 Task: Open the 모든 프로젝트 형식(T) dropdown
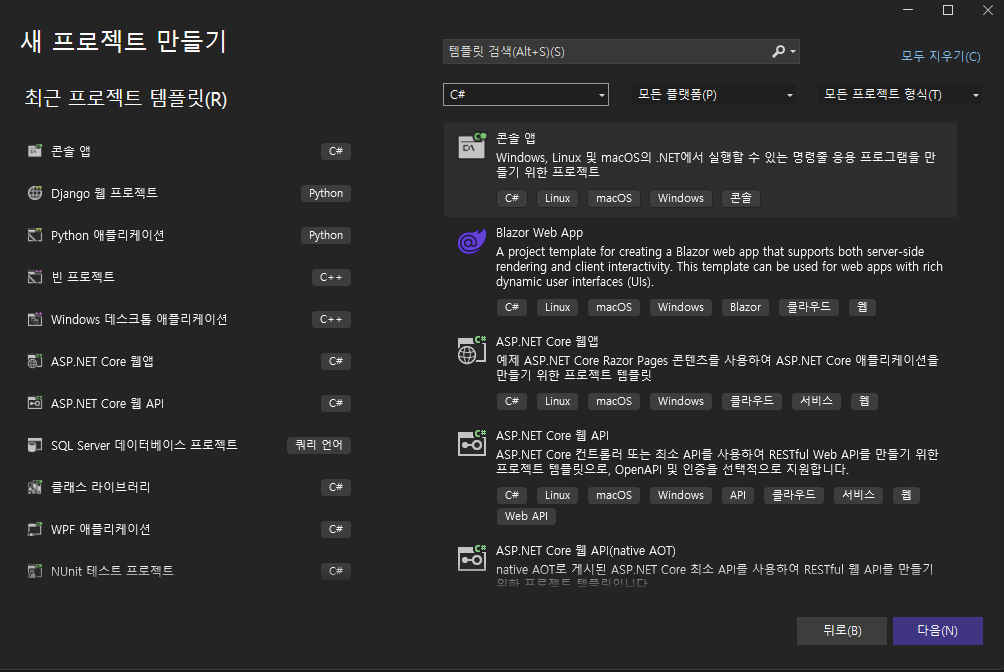point(900,95)
